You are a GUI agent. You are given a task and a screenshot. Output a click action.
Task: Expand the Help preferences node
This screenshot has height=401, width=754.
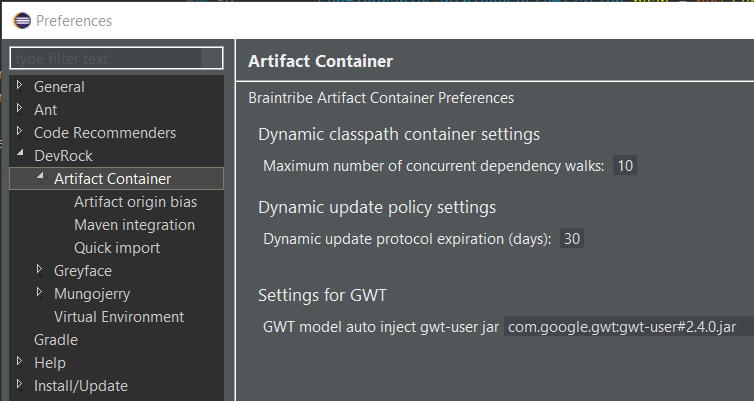pos(19,362)
